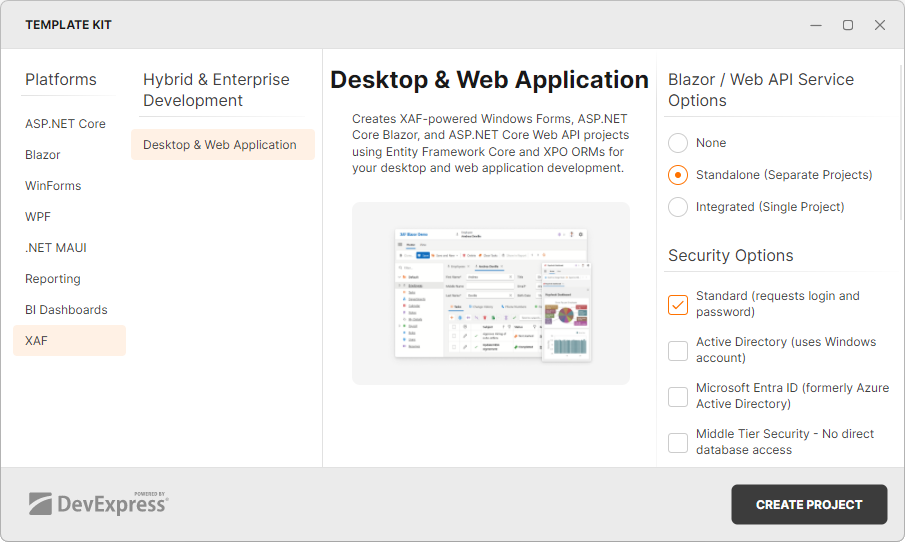Open the WPF platform entry

point(38,217)
